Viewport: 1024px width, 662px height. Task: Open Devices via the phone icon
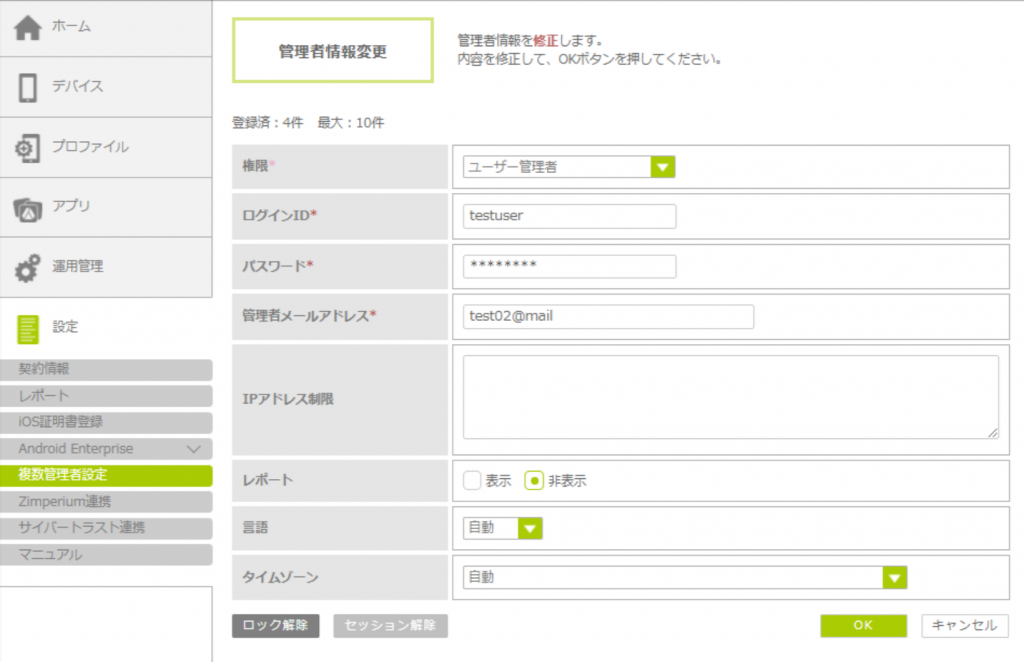click(x=28, y=87)
